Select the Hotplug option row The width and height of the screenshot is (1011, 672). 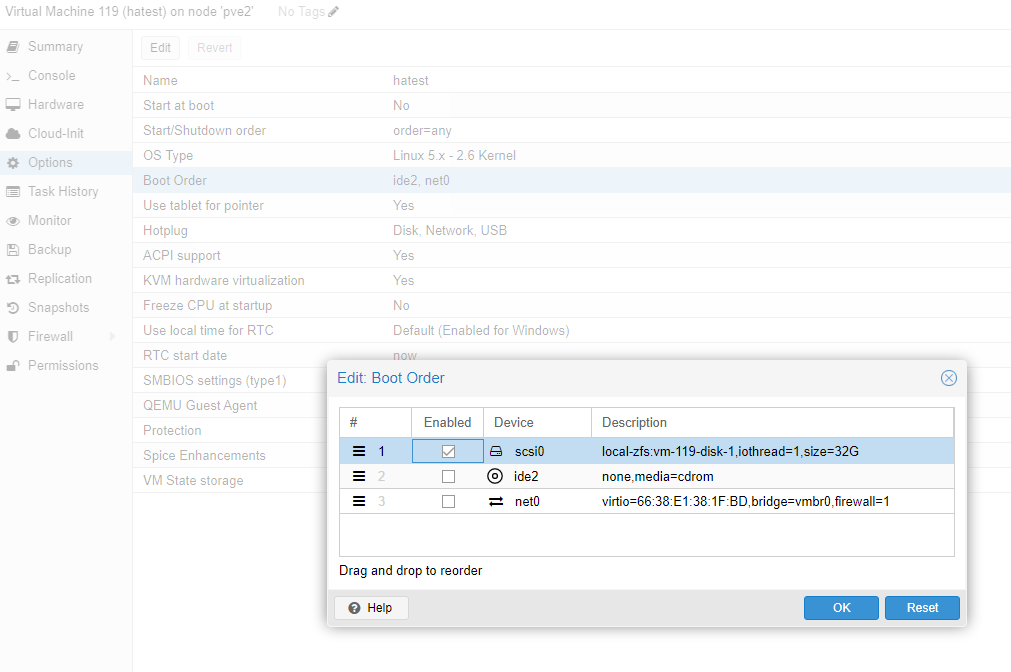coord(571,230)
